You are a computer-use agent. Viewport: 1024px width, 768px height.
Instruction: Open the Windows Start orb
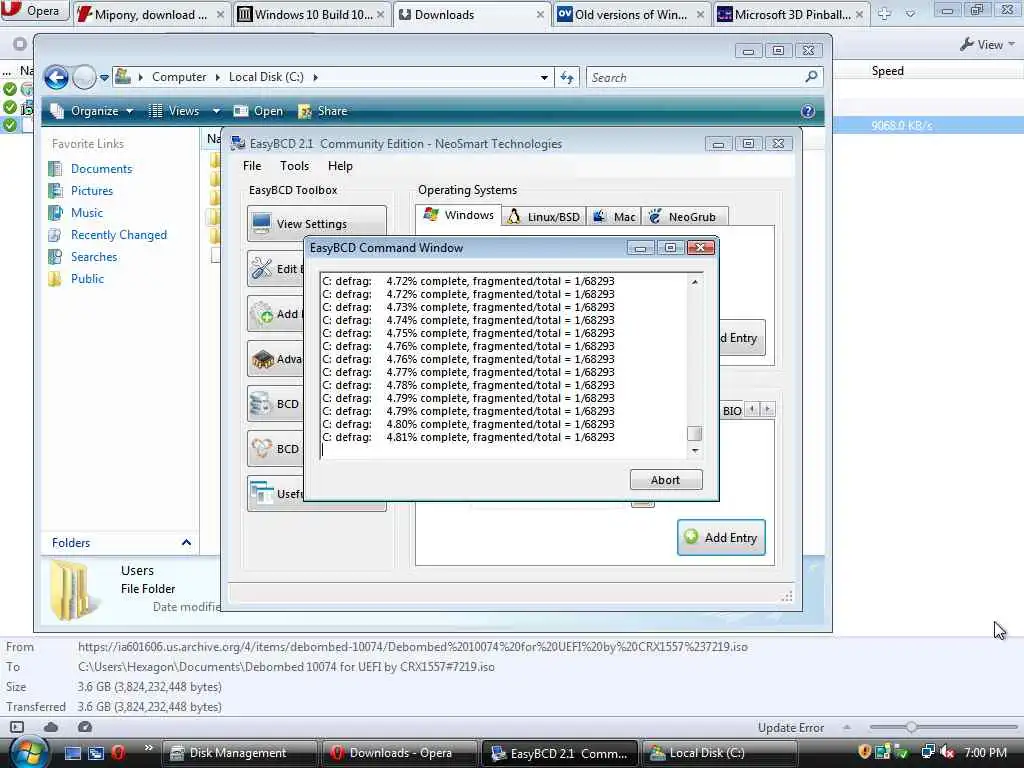pos(28,753)
